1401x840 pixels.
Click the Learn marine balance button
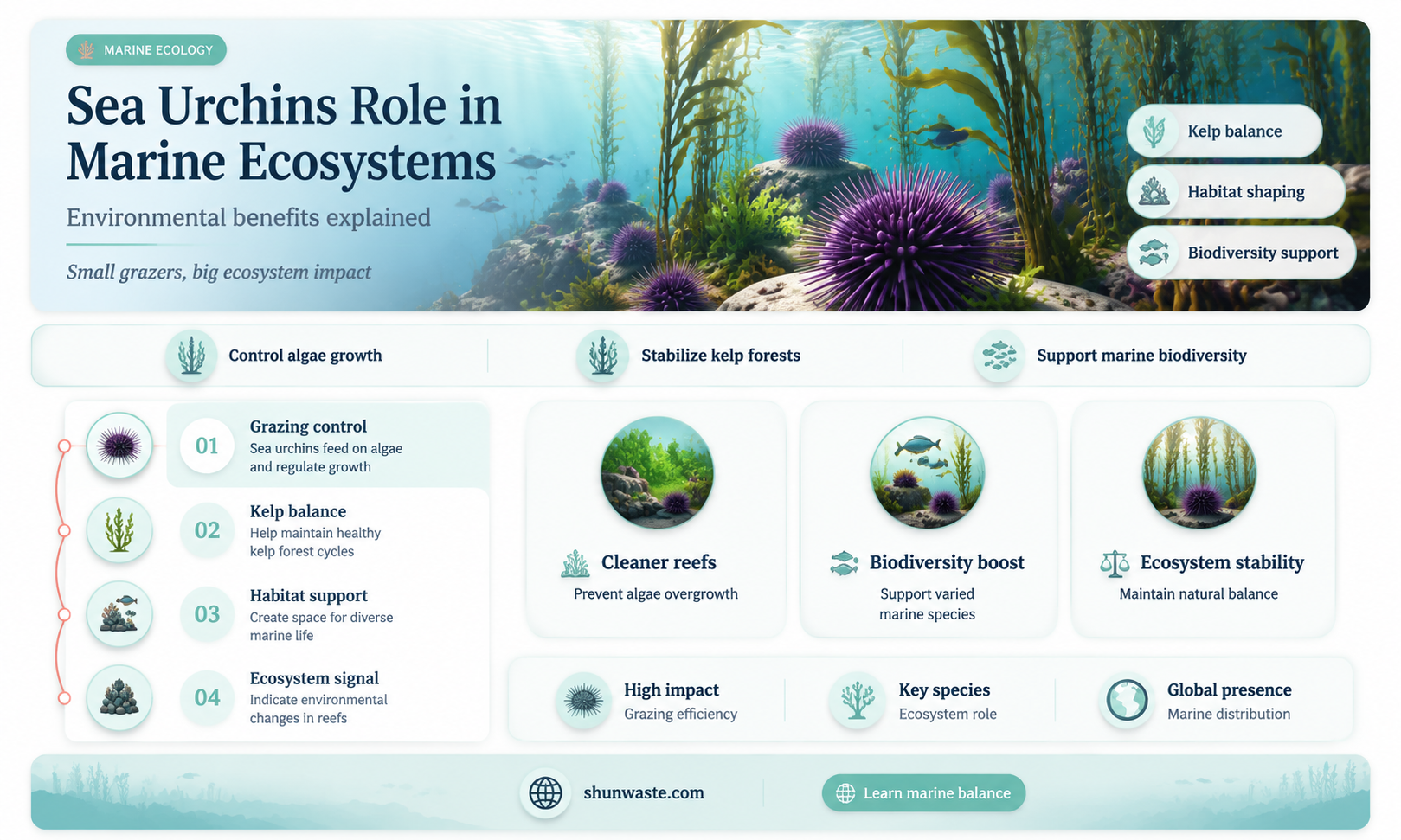pyautogui.click(x=923, y=793)
